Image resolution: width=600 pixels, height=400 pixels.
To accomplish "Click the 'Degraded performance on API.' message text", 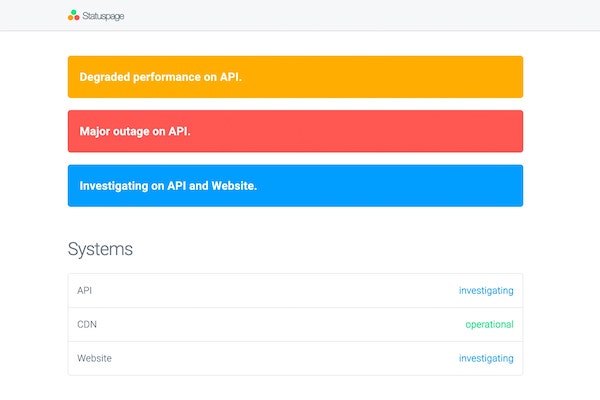I will click(160, 77).
